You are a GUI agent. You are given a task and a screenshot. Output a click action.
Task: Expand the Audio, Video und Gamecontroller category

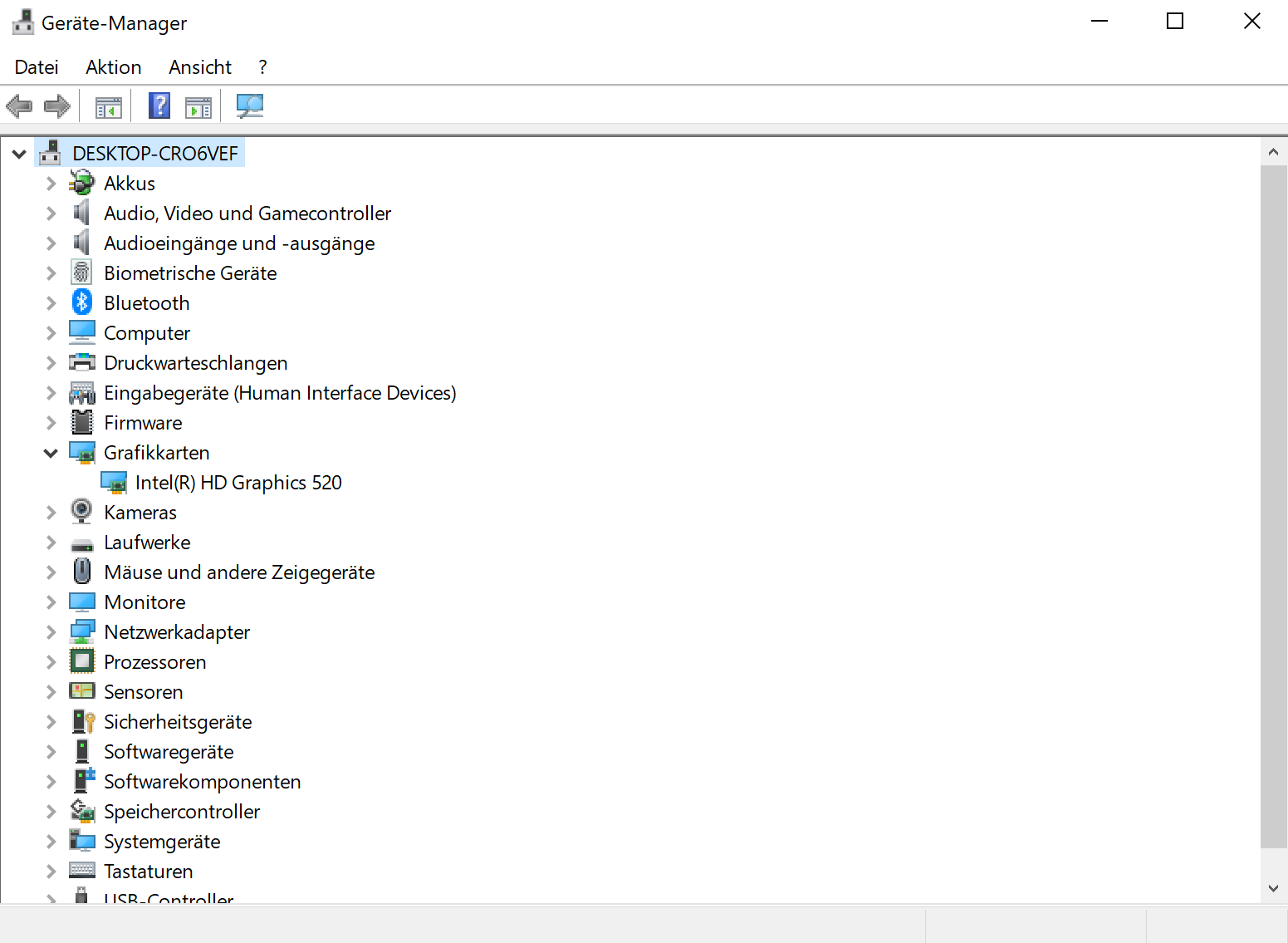pyautogui.click(x=51, y=214)
